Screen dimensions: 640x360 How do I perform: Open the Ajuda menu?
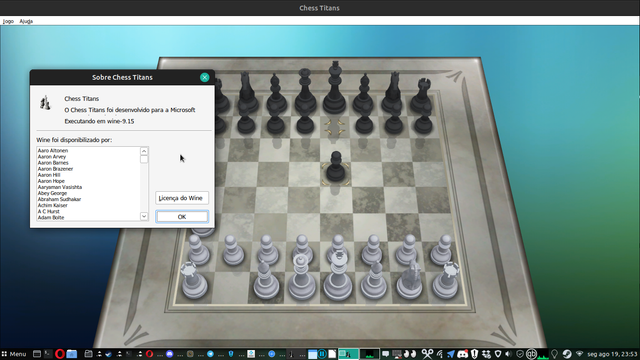[26, 21]
